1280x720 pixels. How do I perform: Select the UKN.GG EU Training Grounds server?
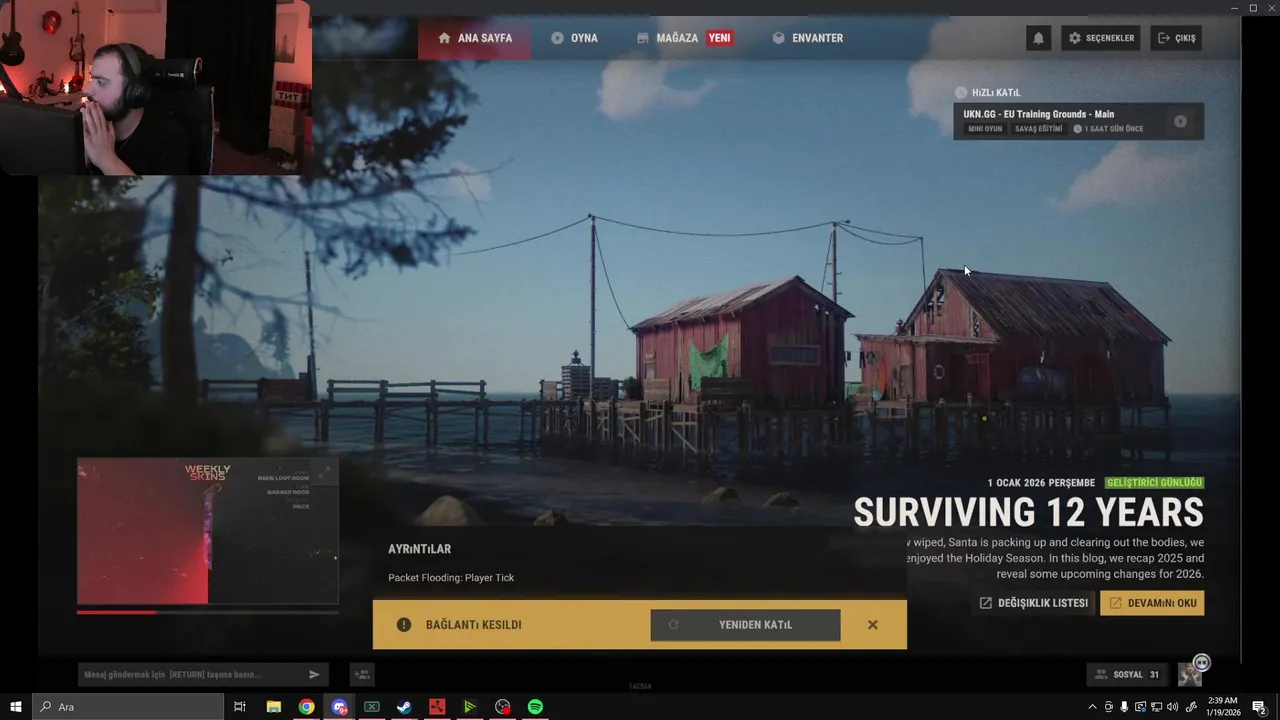click(x=1078, y=121)
